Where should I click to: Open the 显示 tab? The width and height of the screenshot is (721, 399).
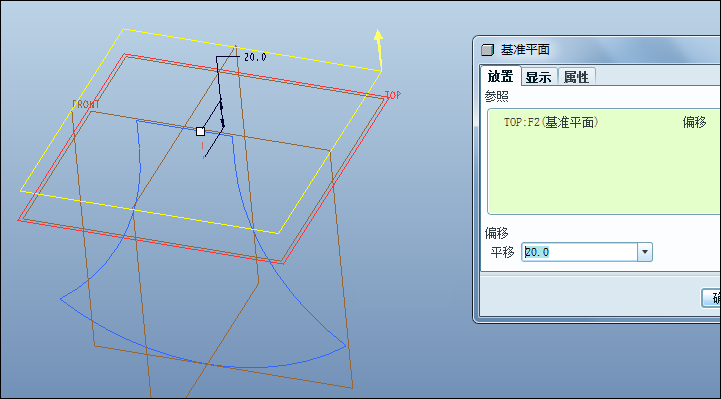[x=539, y=77]
